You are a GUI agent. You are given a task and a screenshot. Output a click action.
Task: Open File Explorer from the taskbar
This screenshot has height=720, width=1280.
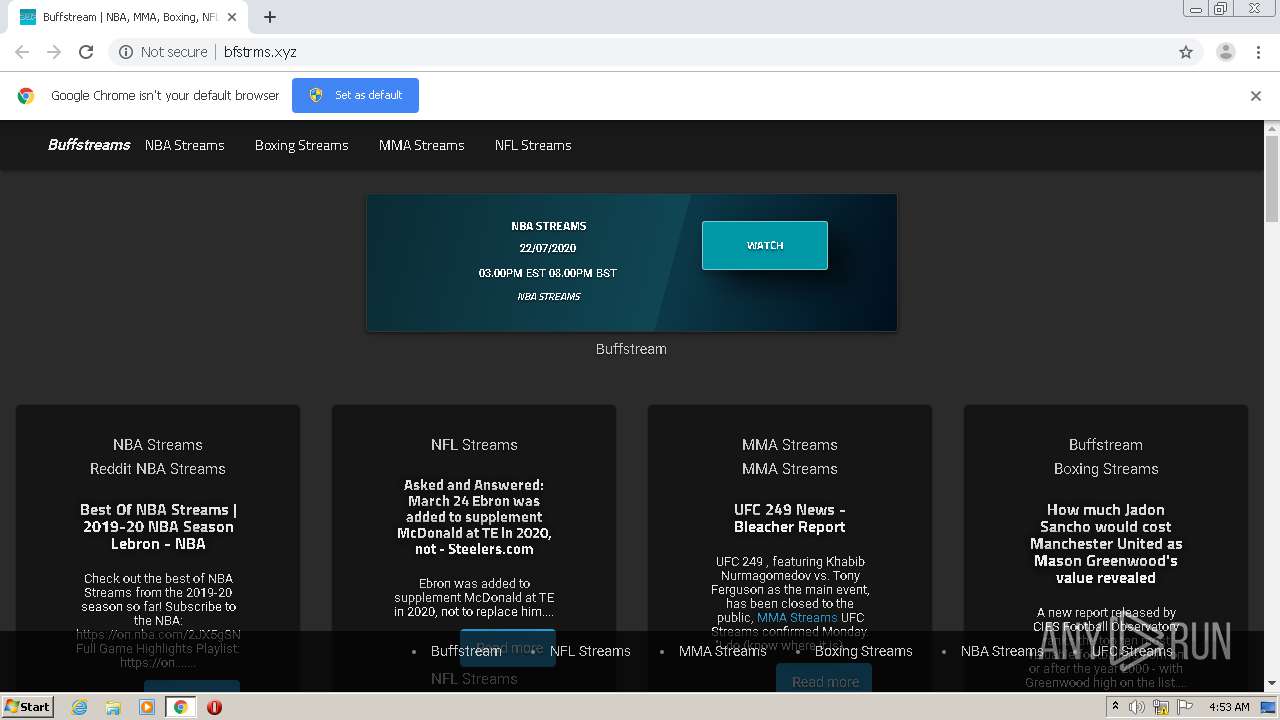113,707
